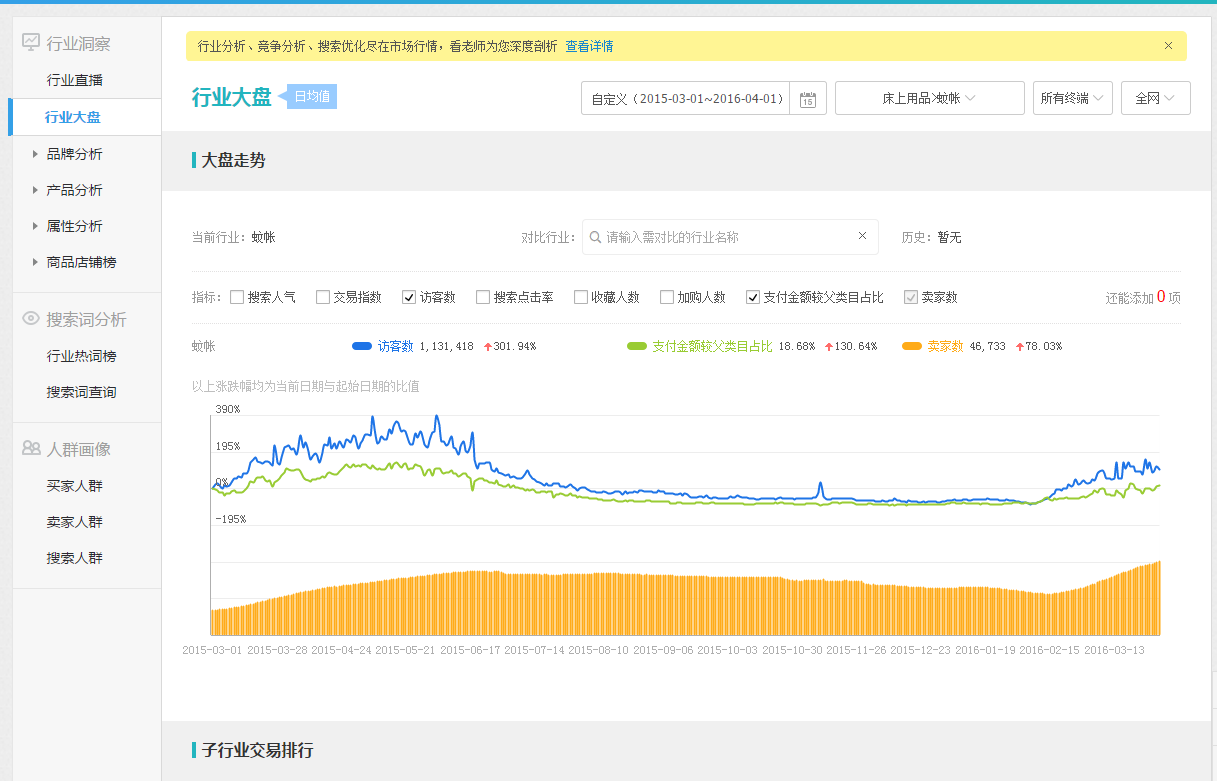
Task: Focus the 对比行业 name input field
Action: [x=728, y=237]
